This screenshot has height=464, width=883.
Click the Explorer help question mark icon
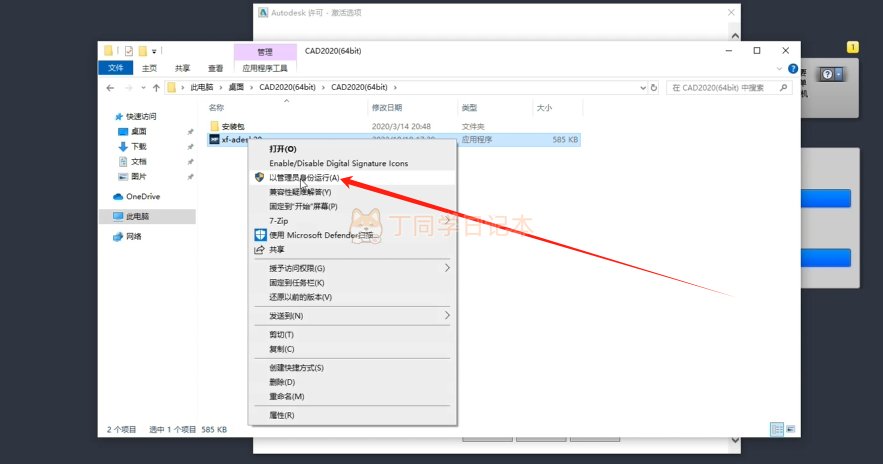pos(793,69)
